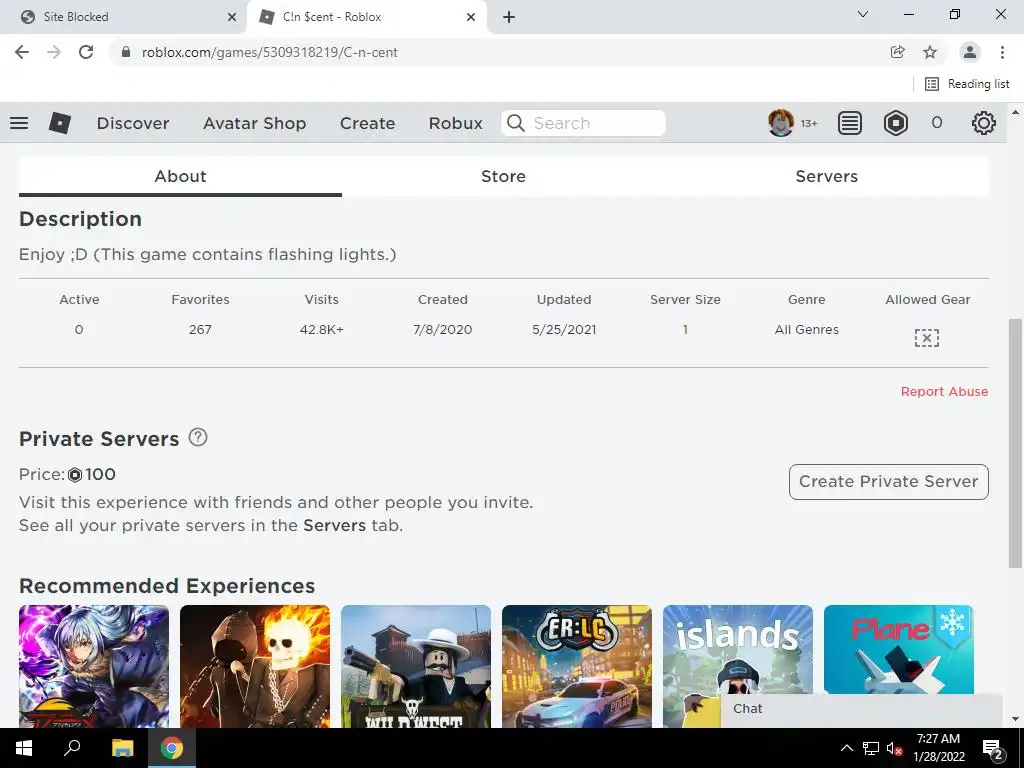Image resolution: width=1024 pixels, height=768 pixels.
Task: Go forward with the browser forward arrow
Action: (54, 52)
